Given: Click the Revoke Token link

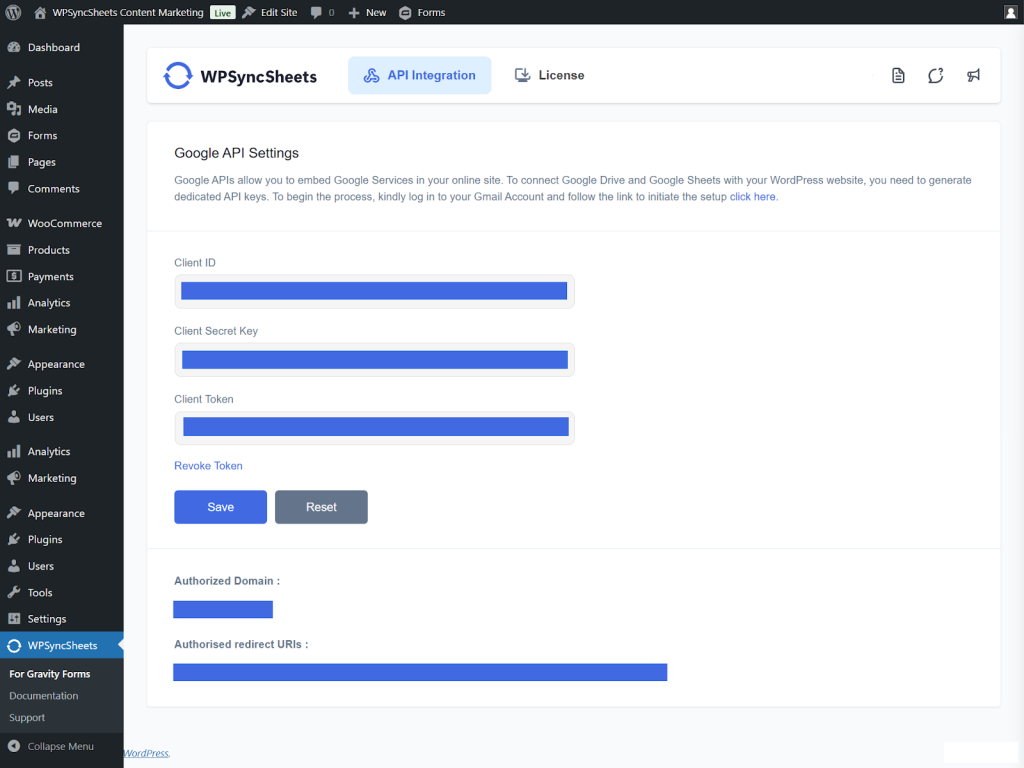Looking at the screenshot, I should (x=208, y=466).
